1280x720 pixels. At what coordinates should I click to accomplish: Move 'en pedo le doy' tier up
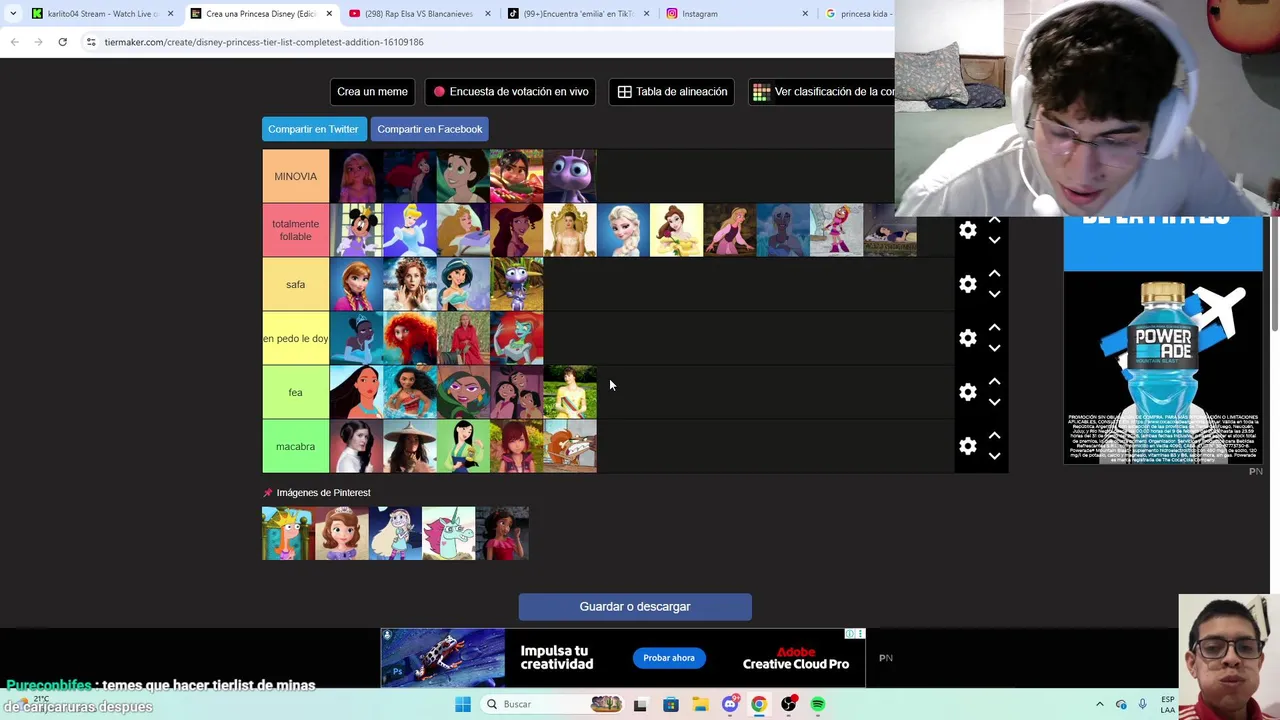(x=994, y=327)
